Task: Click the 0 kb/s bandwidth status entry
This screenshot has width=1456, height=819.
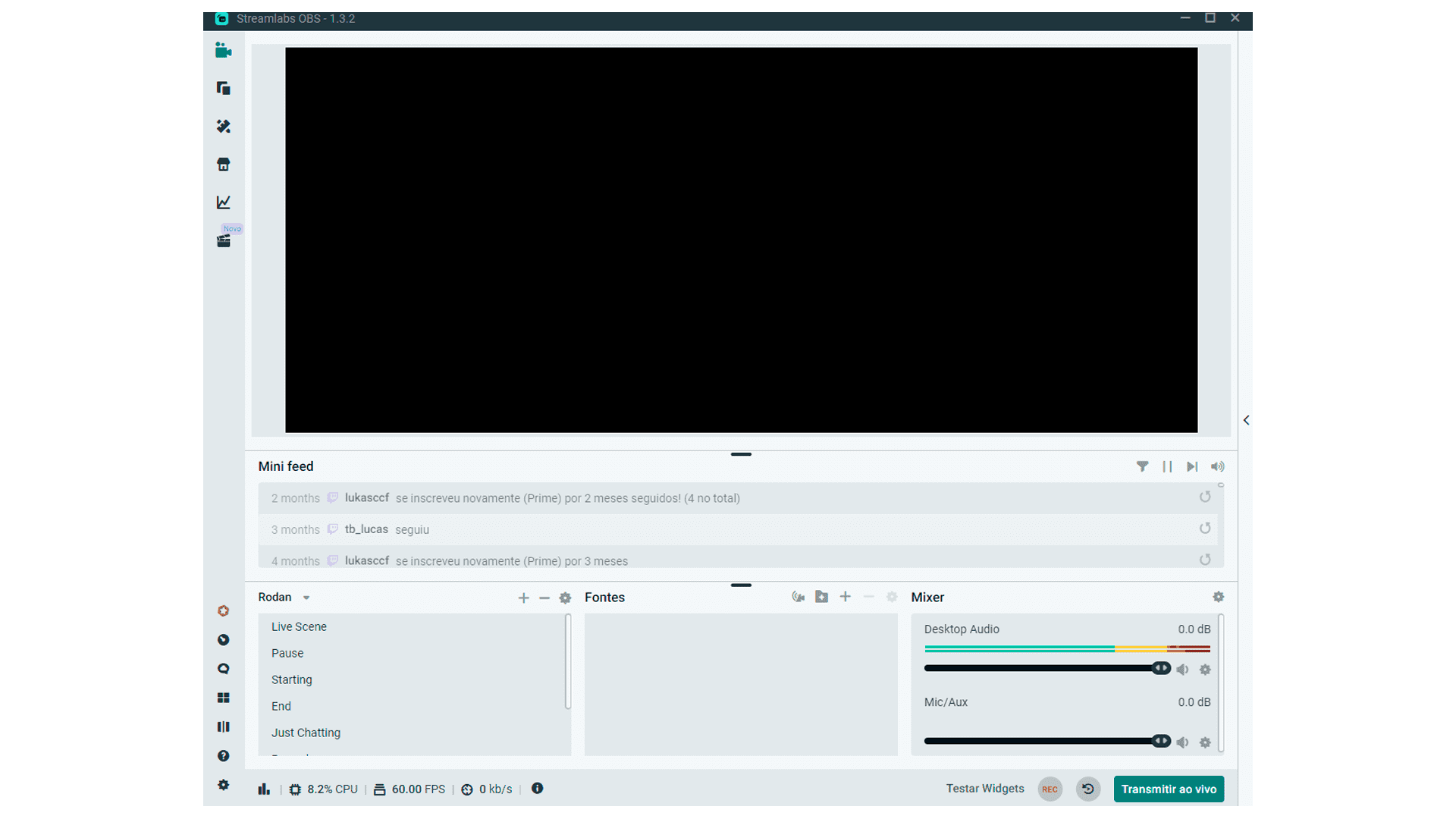Action: tap(487, 789)
